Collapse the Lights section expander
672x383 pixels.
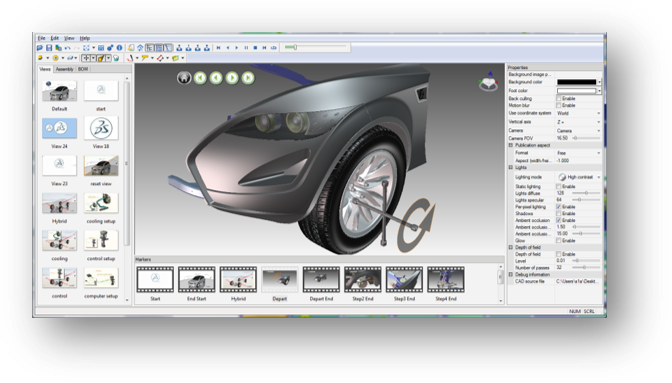click(x=511, y=168)
